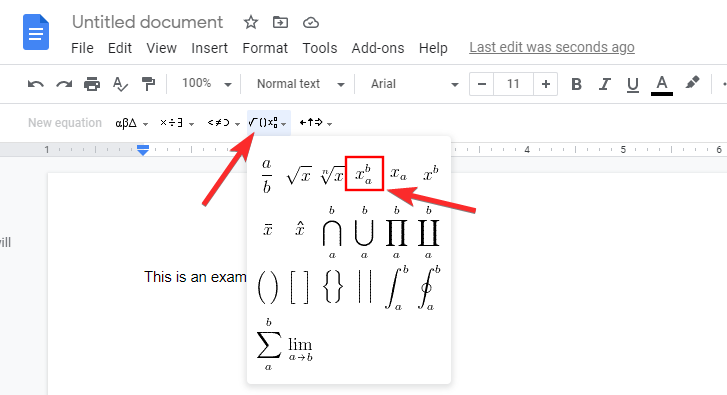Decrease font size with minus button
Viewport: 727px width, 395px height.
click(x=482, y=84)
